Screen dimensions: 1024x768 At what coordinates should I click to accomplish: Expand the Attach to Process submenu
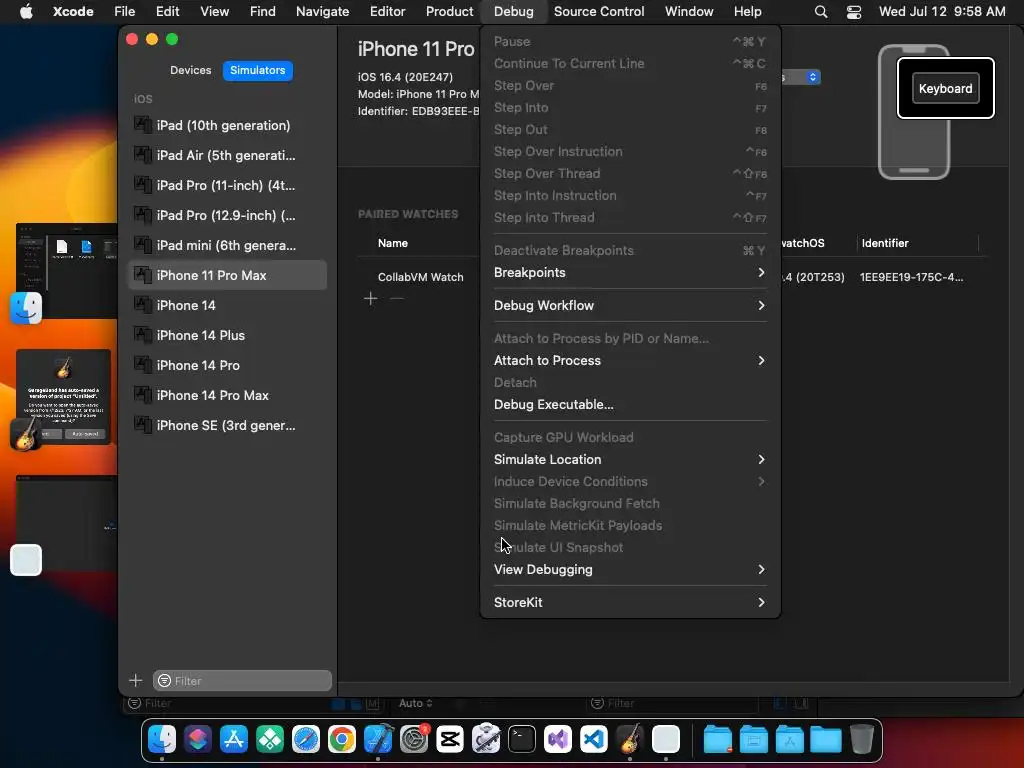(630, 360)
